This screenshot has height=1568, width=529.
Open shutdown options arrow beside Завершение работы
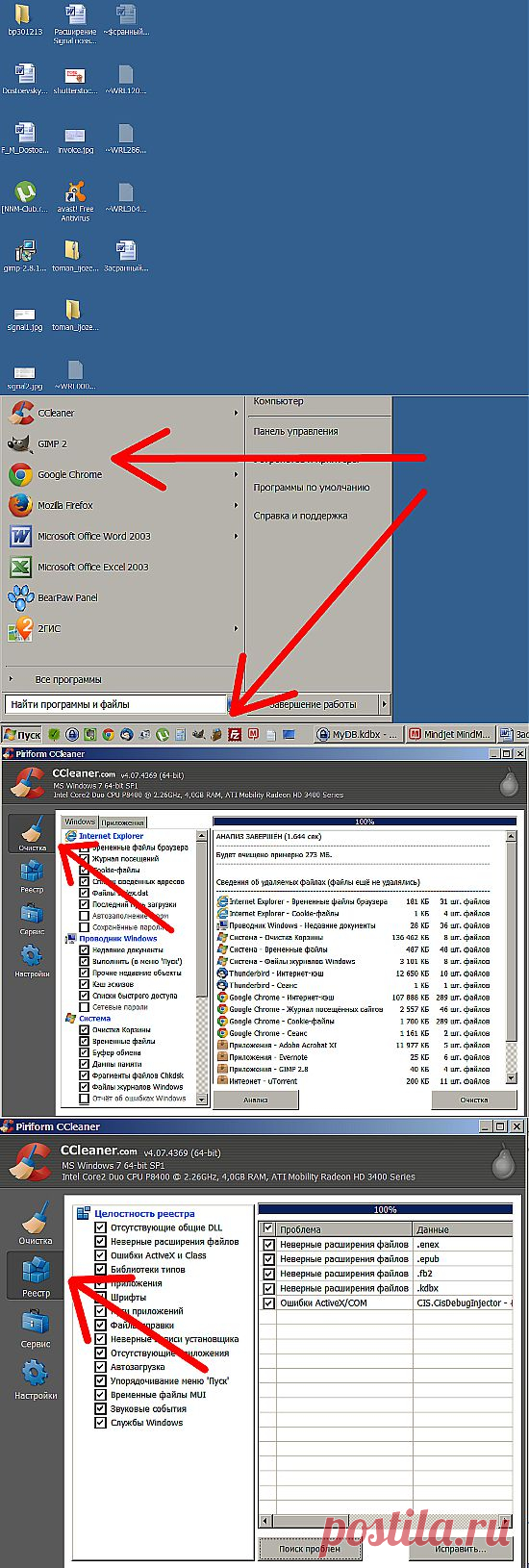pyautogui.click(x=384, y=704)
